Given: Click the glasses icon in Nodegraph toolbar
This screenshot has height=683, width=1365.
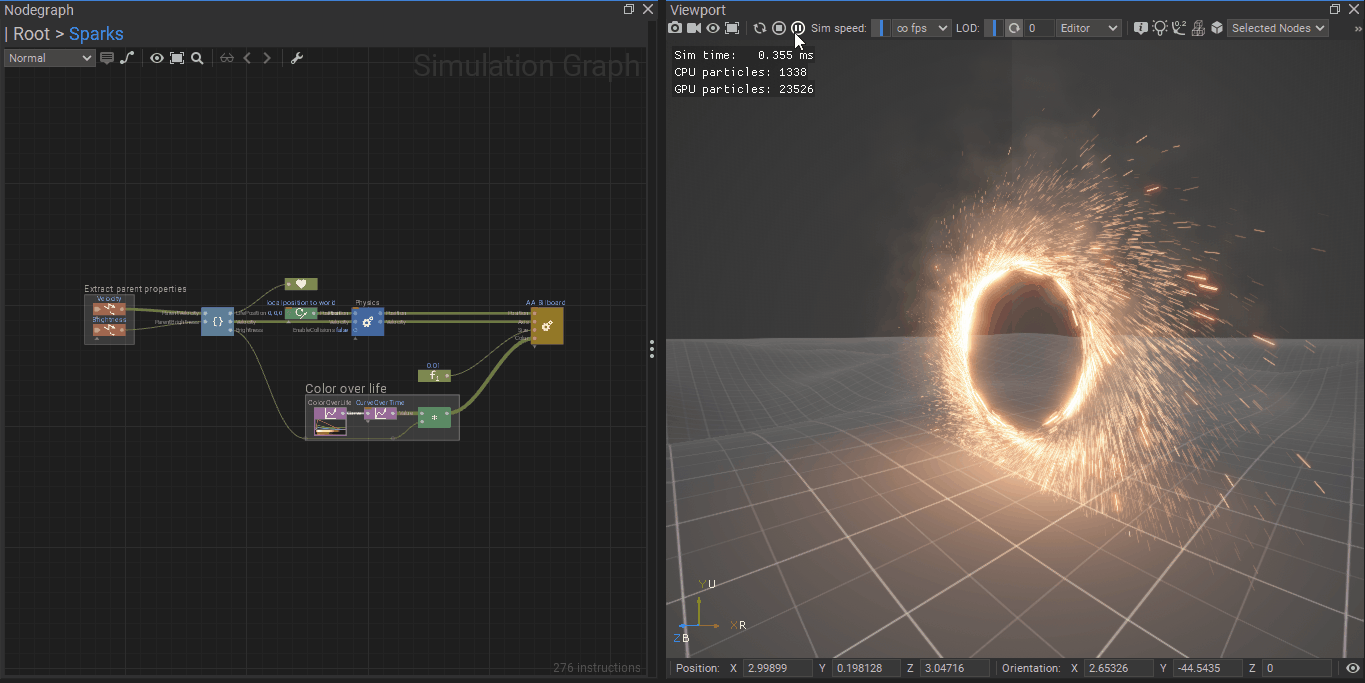Looking at the screenshot, I should click(x=227, y=58).
